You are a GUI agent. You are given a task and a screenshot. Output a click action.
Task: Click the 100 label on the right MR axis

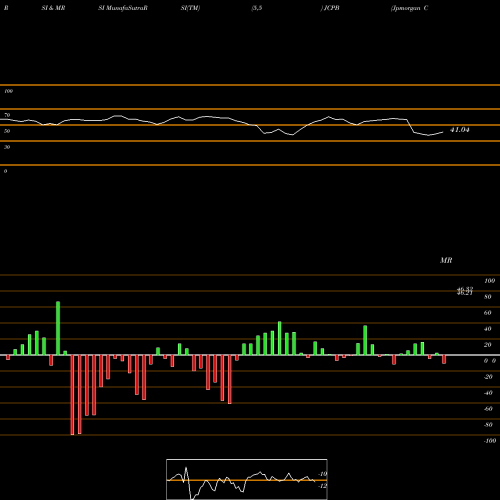(x=489, y=281)
